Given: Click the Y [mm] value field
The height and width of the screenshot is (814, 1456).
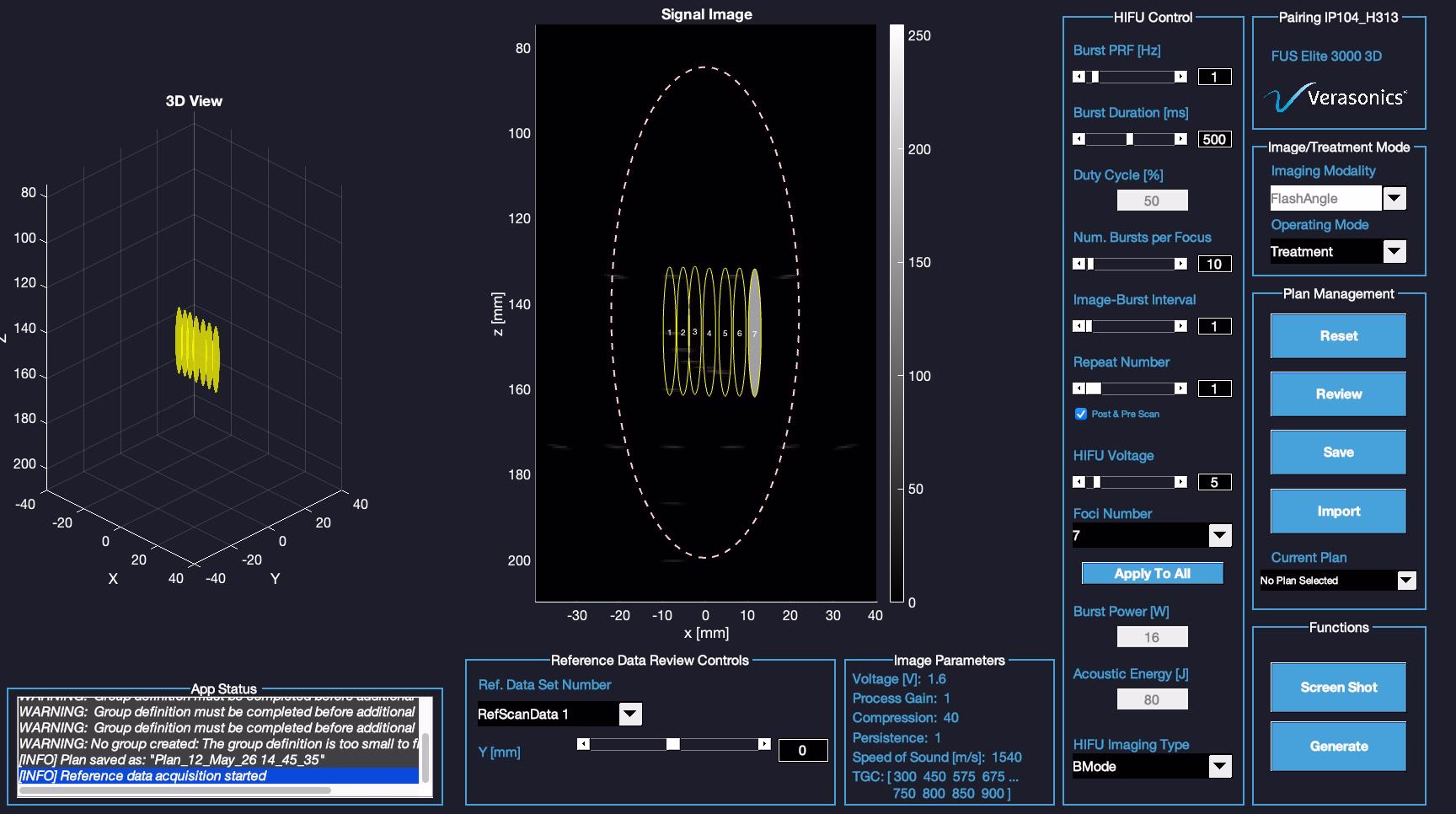Looking at the screenshot, I should (x=802, y=750).
